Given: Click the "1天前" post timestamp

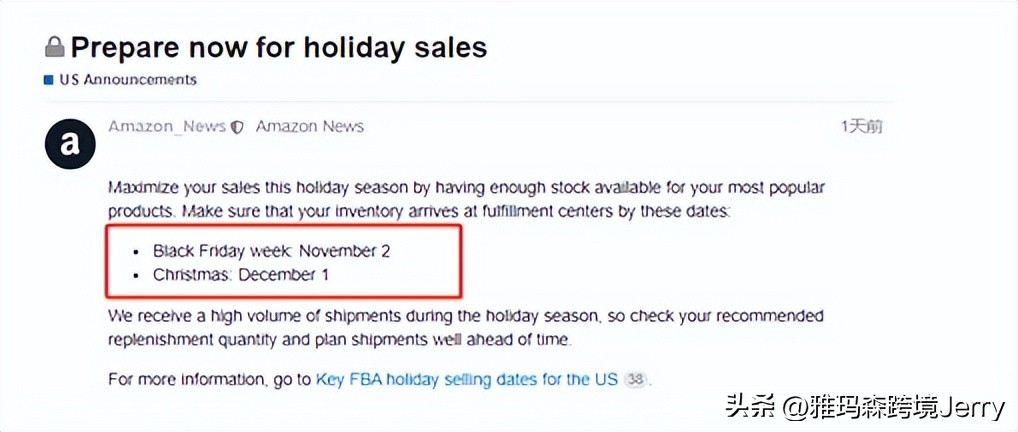Looking at the screenshot, I should [x=861, y=127].
